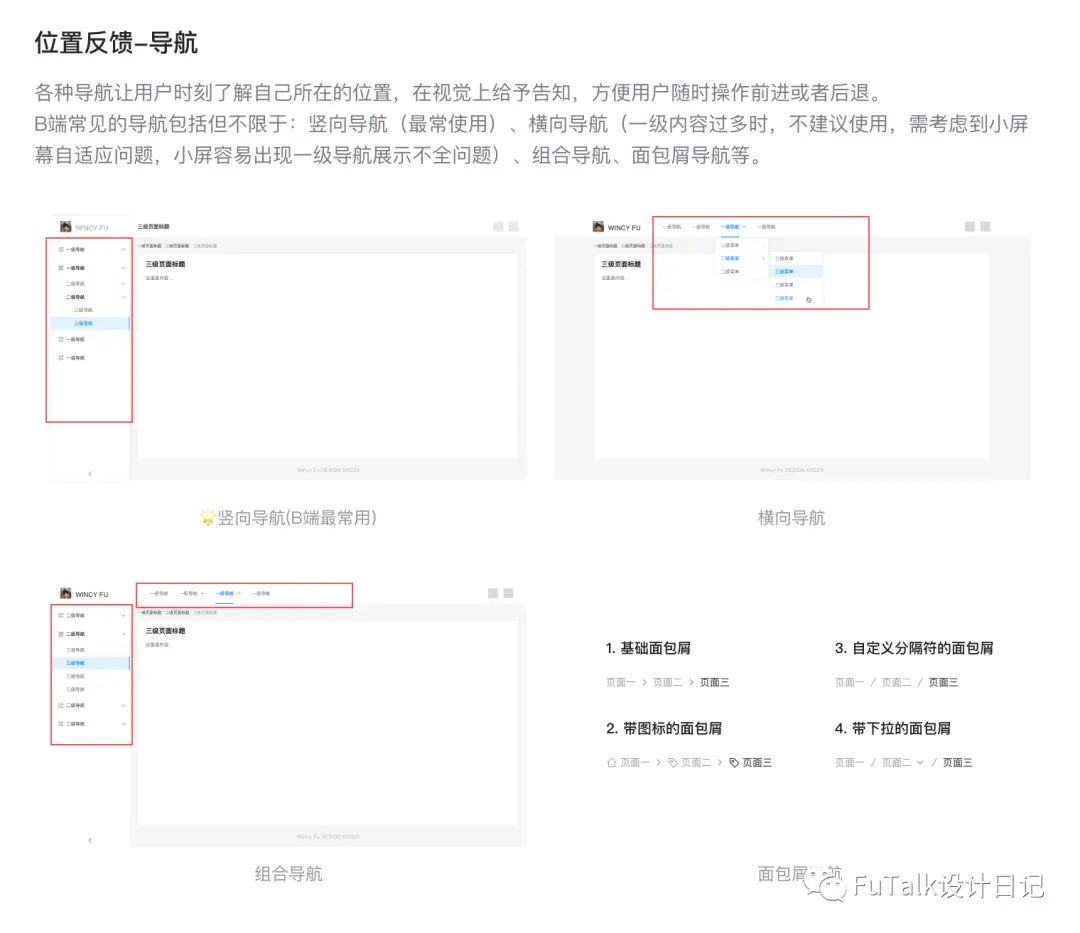
Task: Click the WINCY FU avatar in horizontal navigation mockup
Action: coord(598,227)
